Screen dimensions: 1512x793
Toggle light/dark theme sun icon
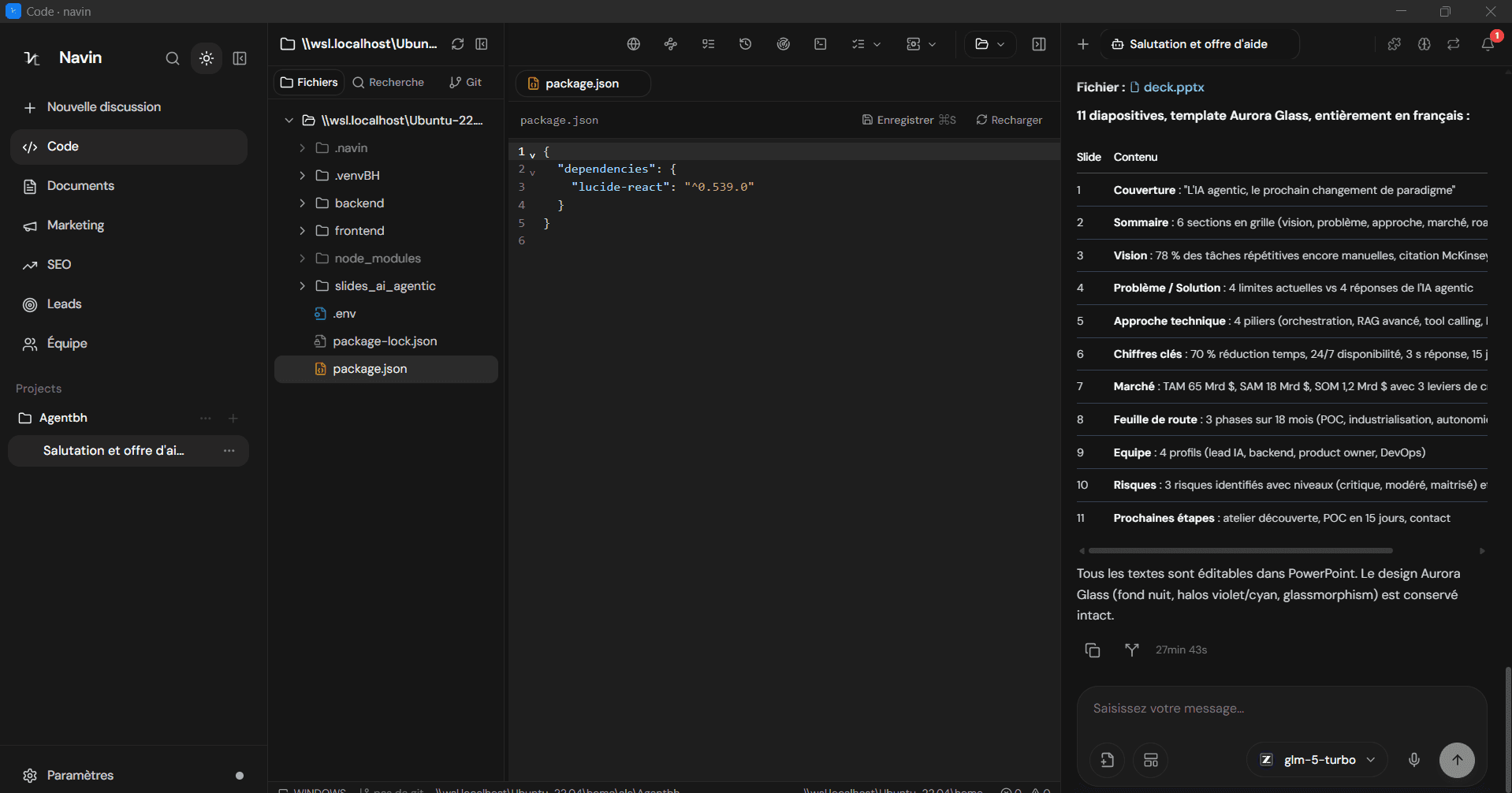point(207,58)
